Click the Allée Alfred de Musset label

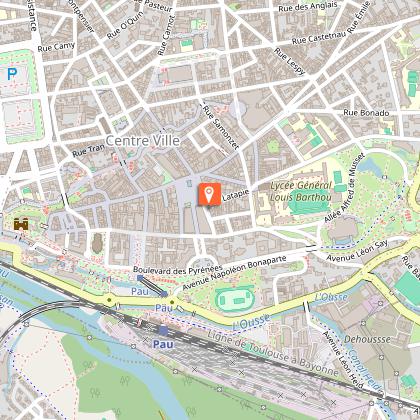(x=345, y=188)
